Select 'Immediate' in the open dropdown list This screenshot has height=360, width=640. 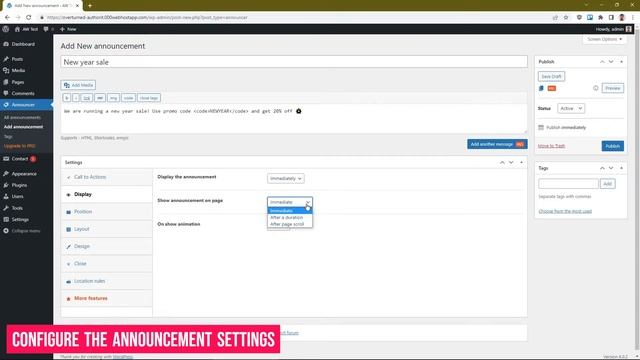point(290,211)
